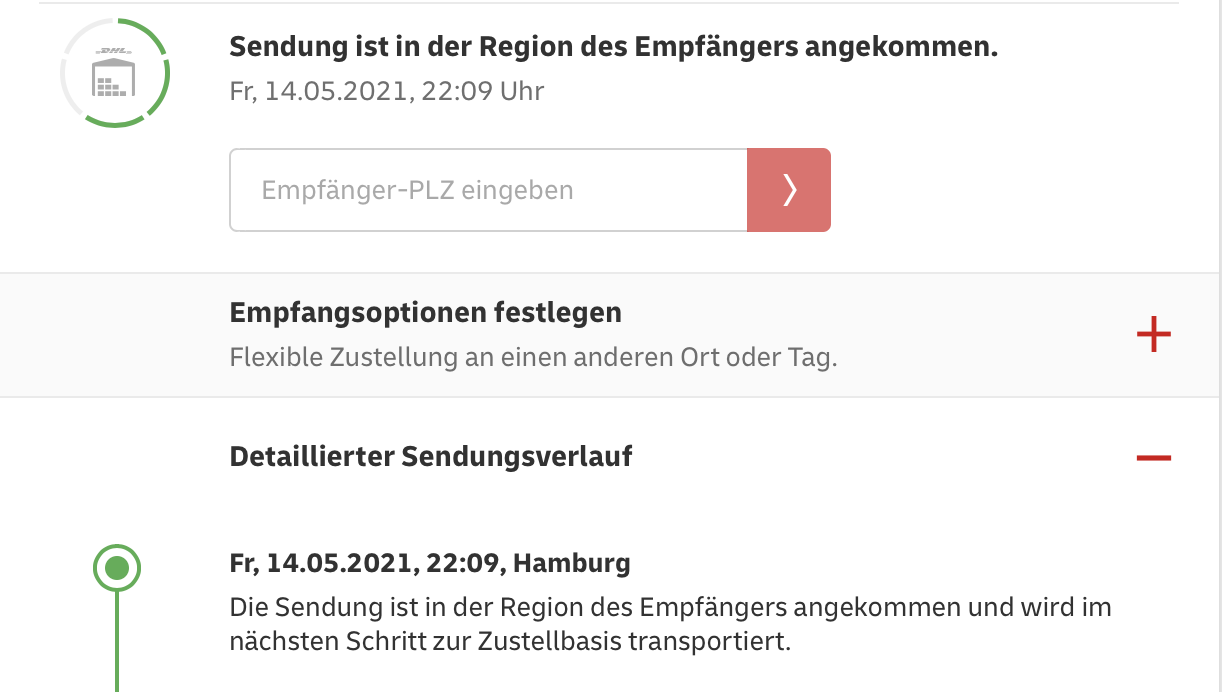Click the status headline about Region des Empfängers

(x=613, y=47)
